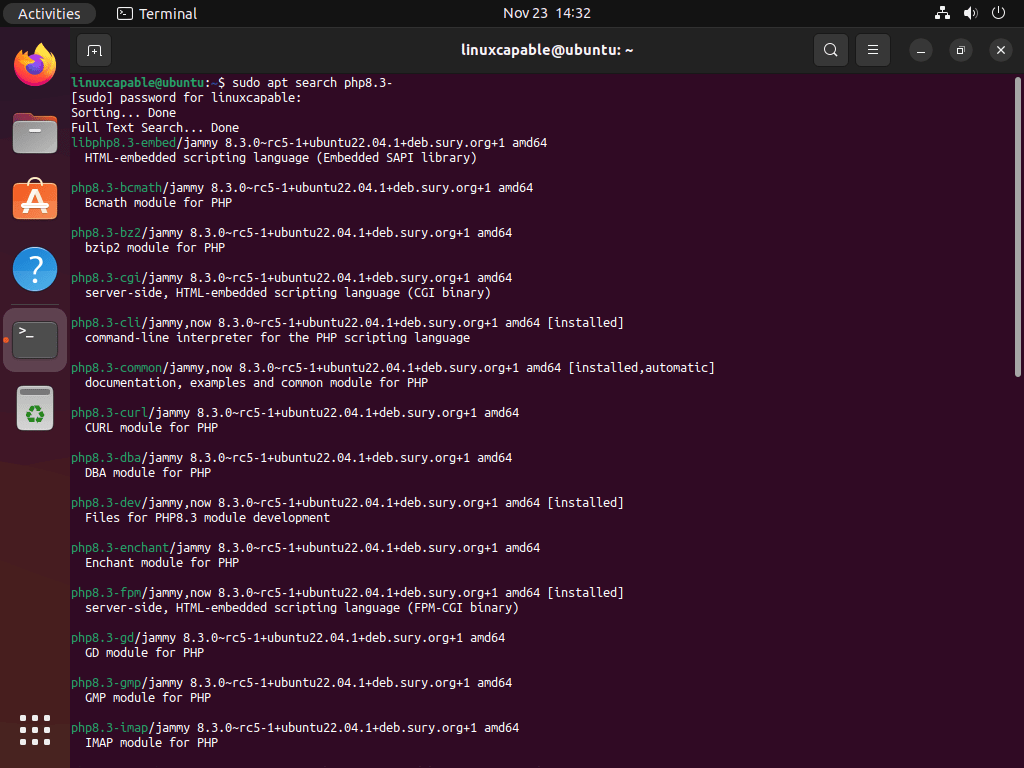The width and height of the screenshot is (1024, 768).
Task: Open the Help application from the dock
Action: [34, 268]
